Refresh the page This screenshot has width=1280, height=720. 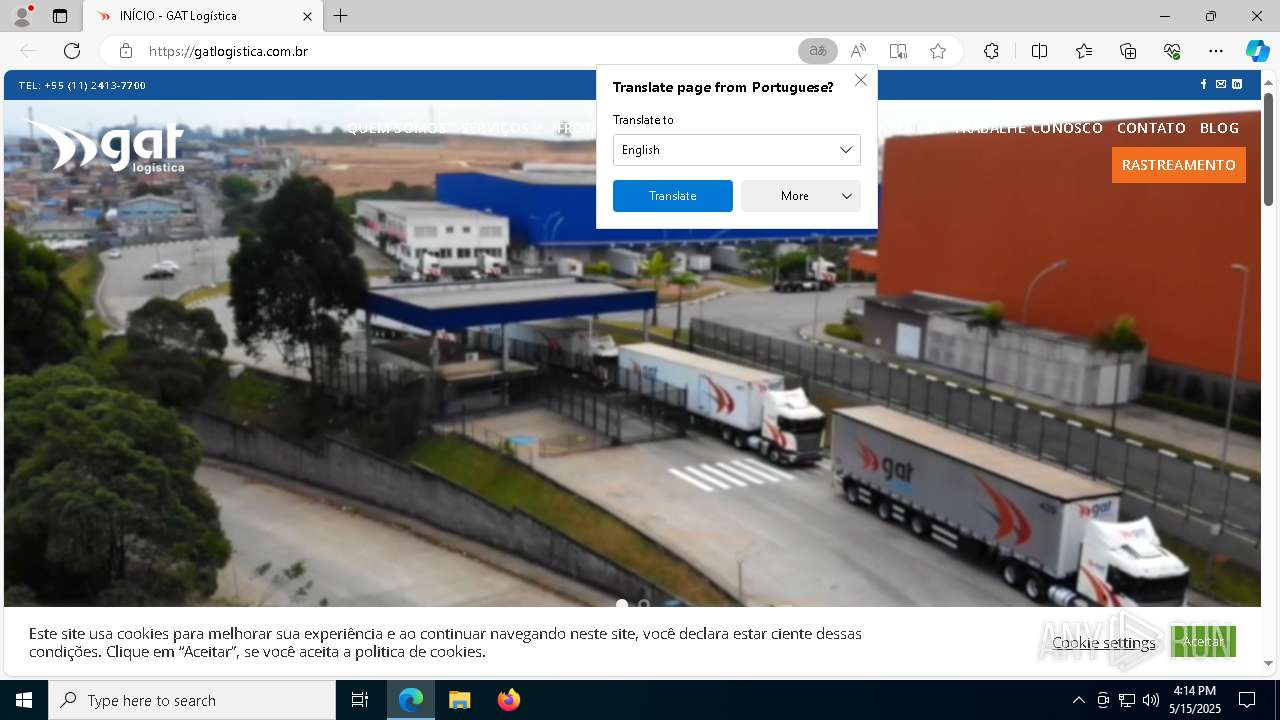pyautogui.click(x=72, y=51)
